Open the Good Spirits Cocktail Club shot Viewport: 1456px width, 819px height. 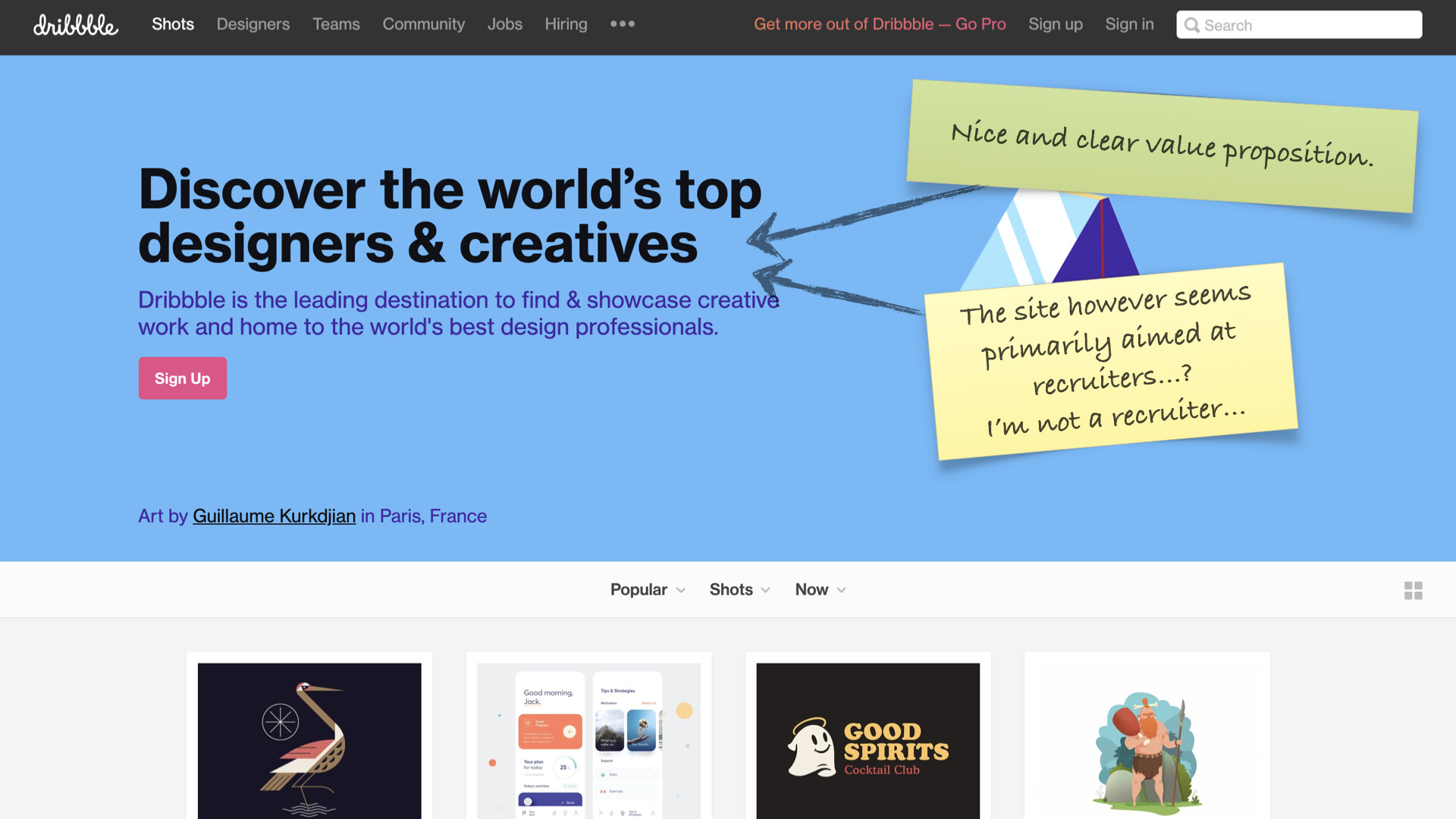coord(868,740)
